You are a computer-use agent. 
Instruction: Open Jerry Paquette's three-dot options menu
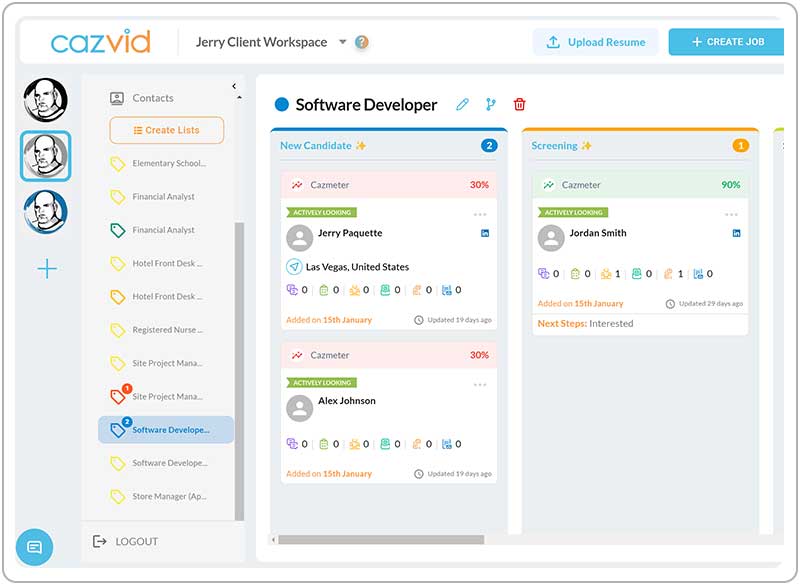480,215
